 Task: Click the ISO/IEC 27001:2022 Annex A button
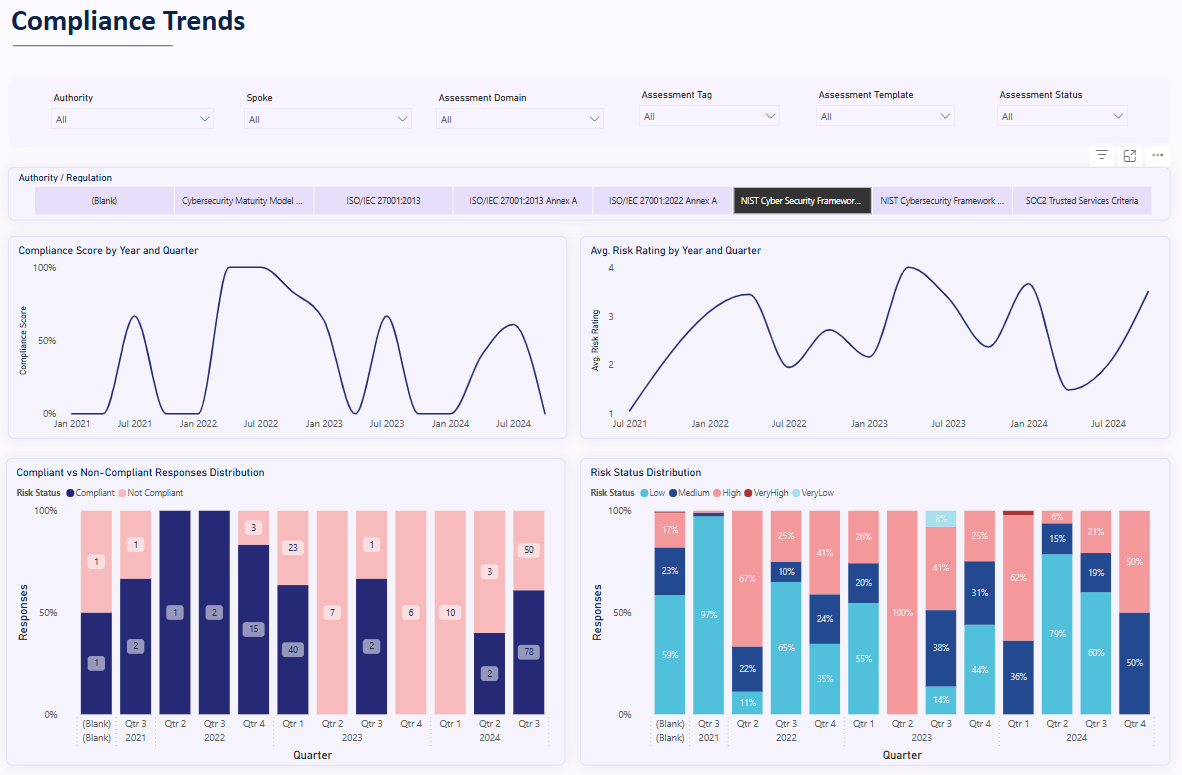coord(662,200)
